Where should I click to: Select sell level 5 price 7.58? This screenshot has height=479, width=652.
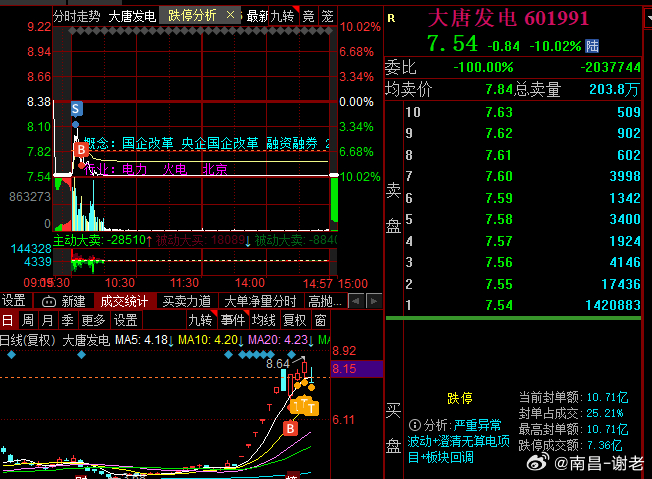pyautogui.click(x=499, y=219)
